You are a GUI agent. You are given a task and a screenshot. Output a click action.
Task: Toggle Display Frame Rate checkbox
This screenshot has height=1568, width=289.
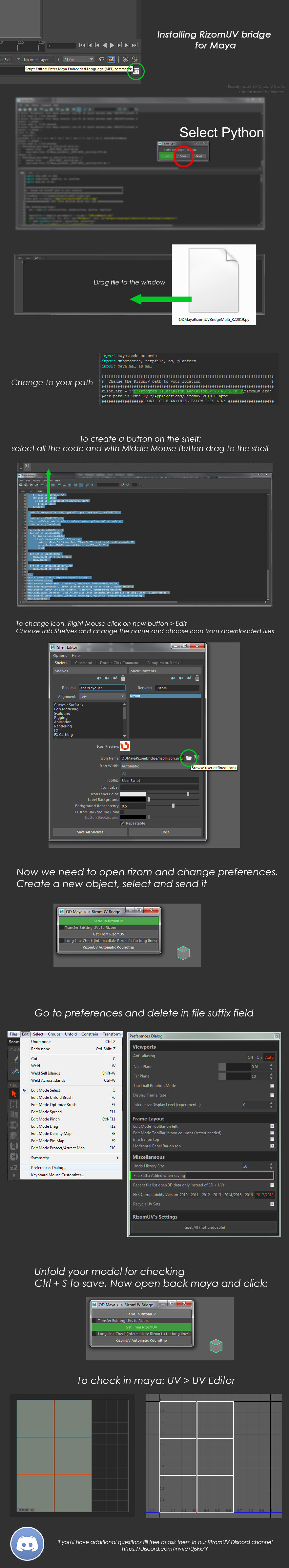[x=273, y=1096]
